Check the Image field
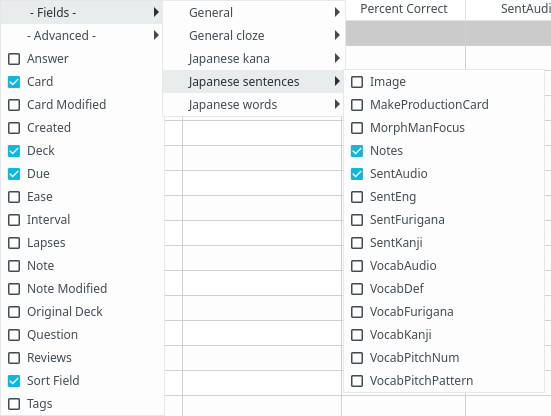Viewport: 551px width, 416px height. tap(357, 82)
